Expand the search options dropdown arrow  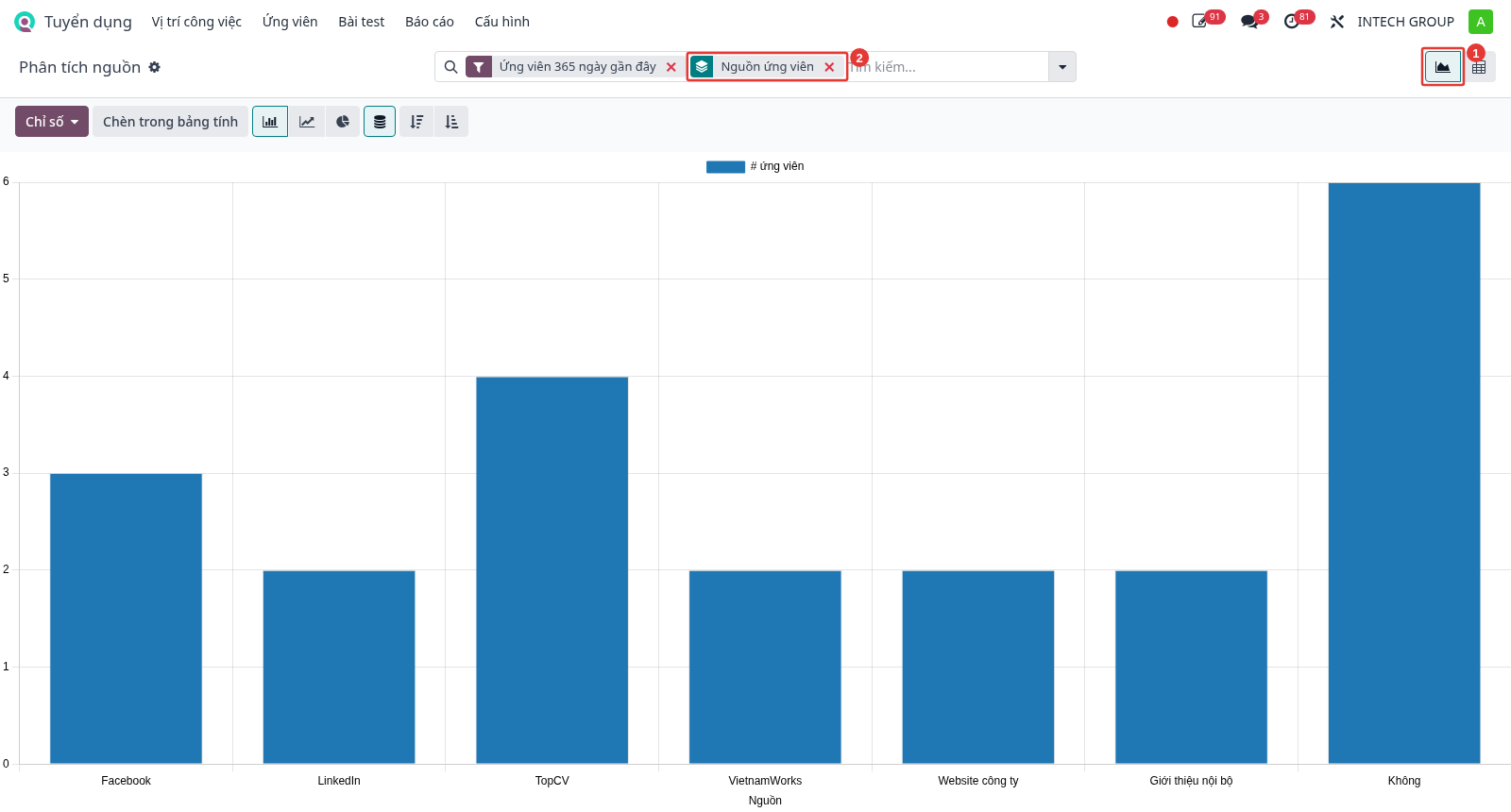[x=1062, y=67]
